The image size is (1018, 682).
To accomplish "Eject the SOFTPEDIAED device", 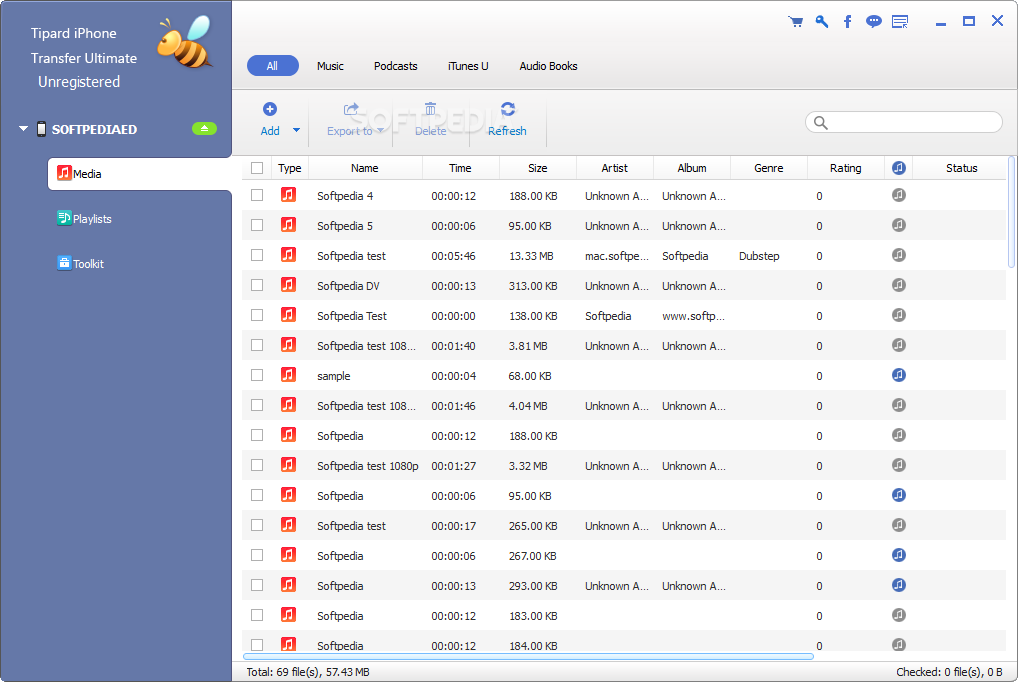I will click(x=205, y=129).
